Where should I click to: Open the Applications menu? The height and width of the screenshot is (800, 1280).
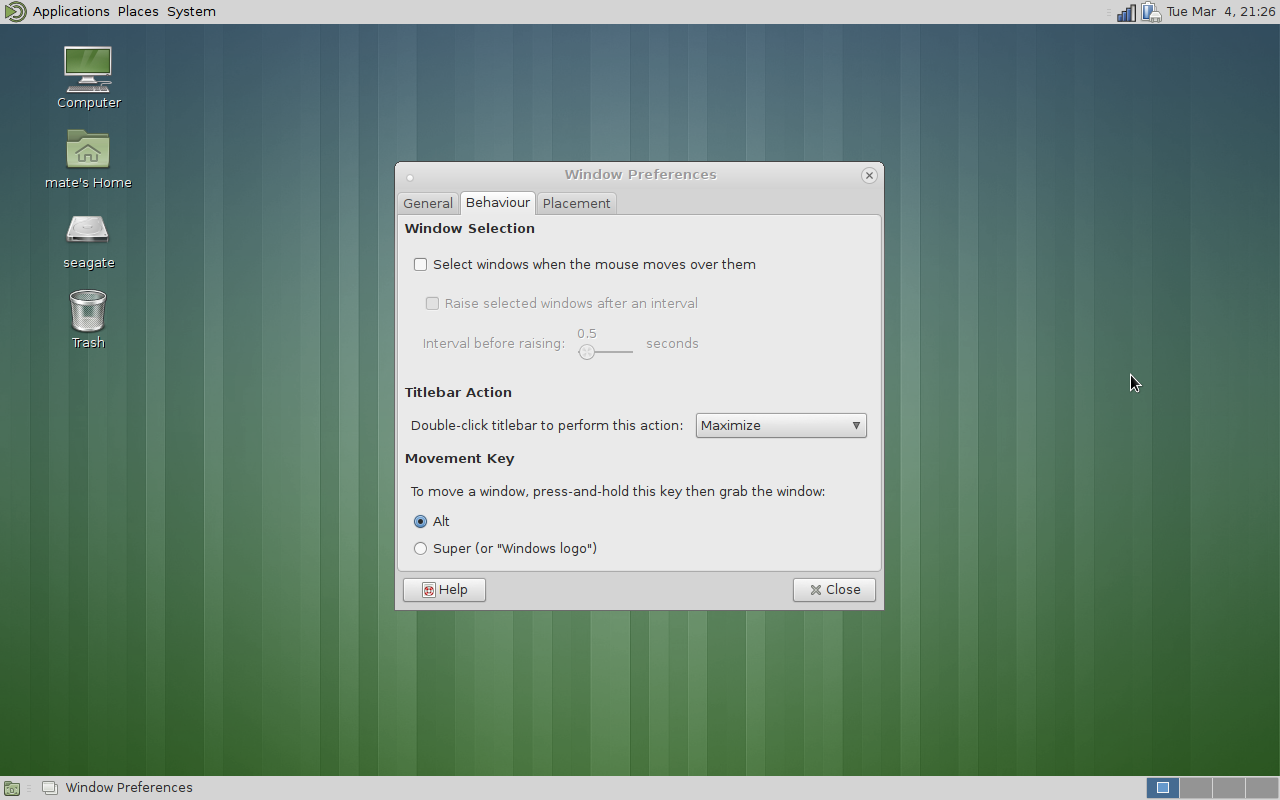click(x=71, y=12)
